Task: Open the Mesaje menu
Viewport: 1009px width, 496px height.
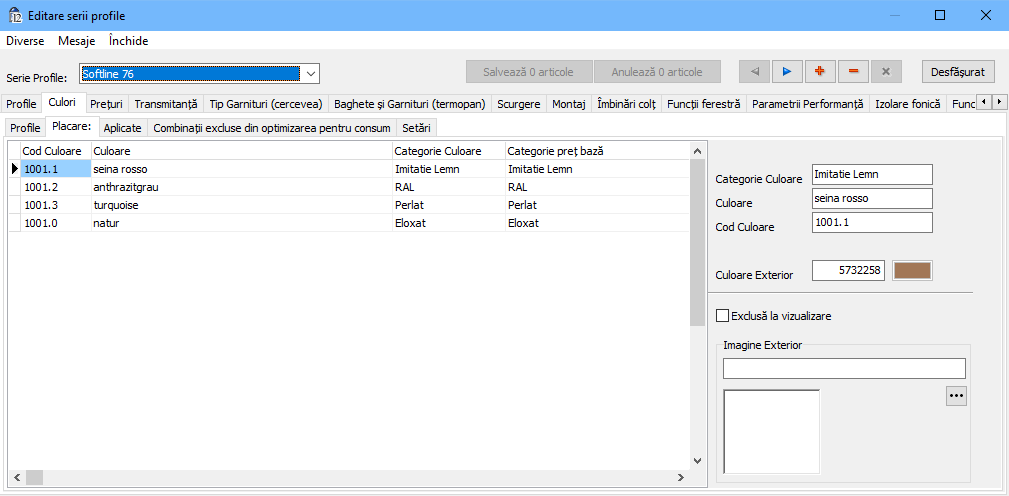Action: click(x=77, y=41)
